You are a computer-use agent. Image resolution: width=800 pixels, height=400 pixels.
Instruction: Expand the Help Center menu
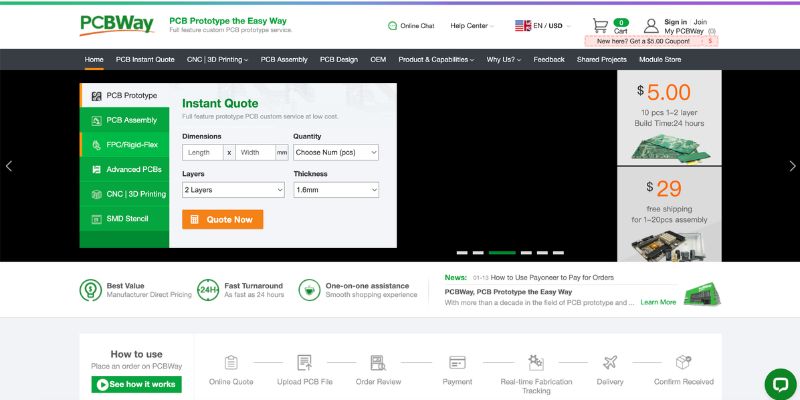click(x=472, y=26)
